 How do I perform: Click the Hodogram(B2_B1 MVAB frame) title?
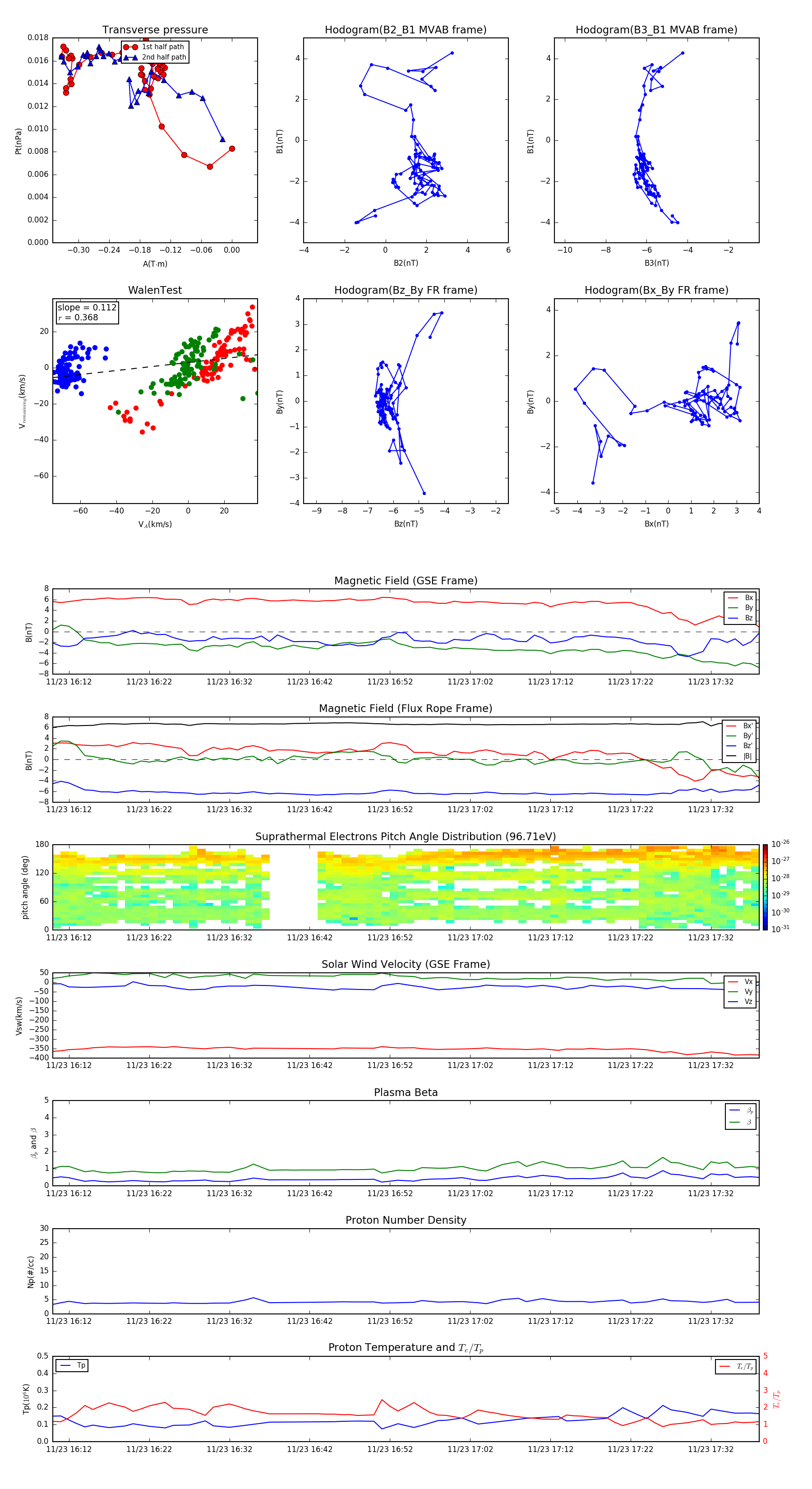tap(406, 30)
